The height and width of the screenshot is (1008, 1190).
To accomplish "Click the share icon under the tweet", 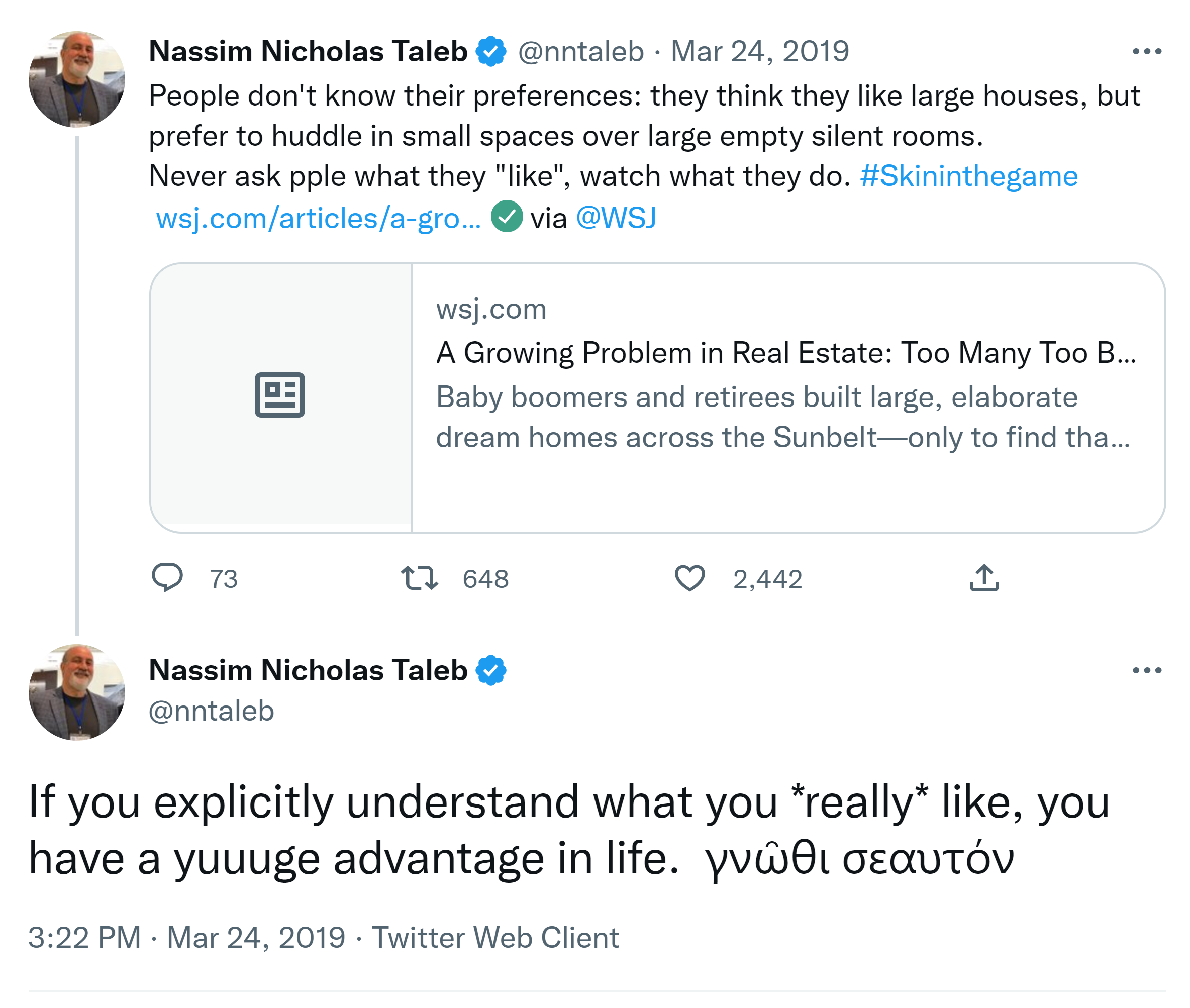I will [983, 577].
